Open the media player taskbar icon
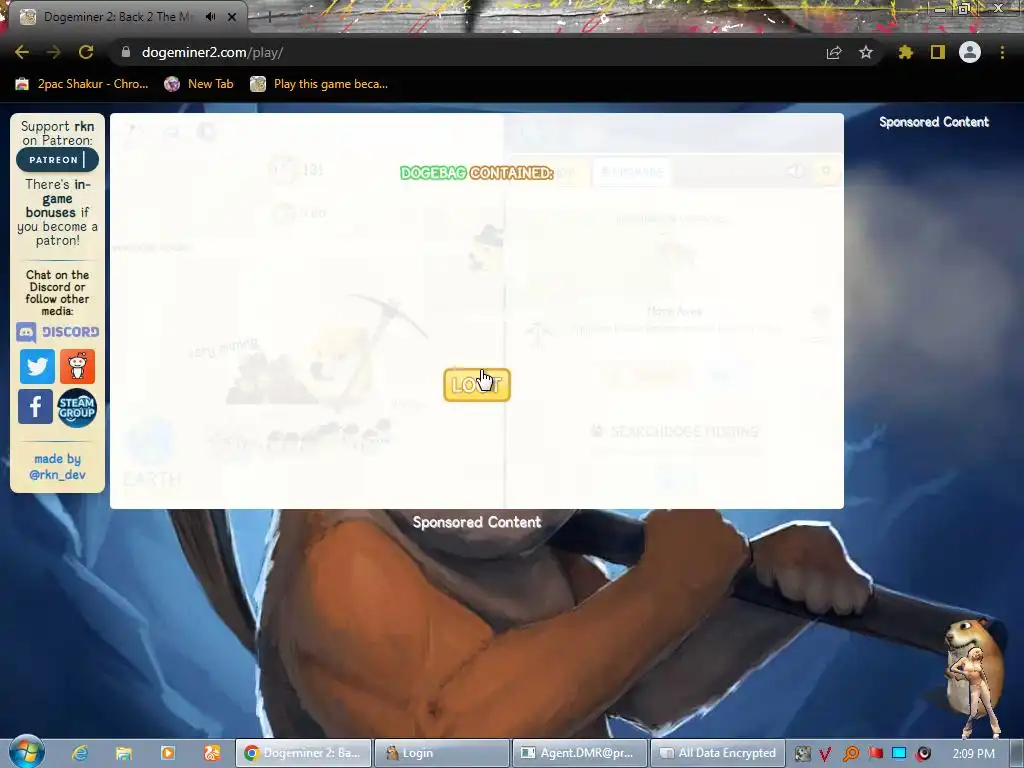The width and height of the screenshot is (1024, 768). pos(168,753)
